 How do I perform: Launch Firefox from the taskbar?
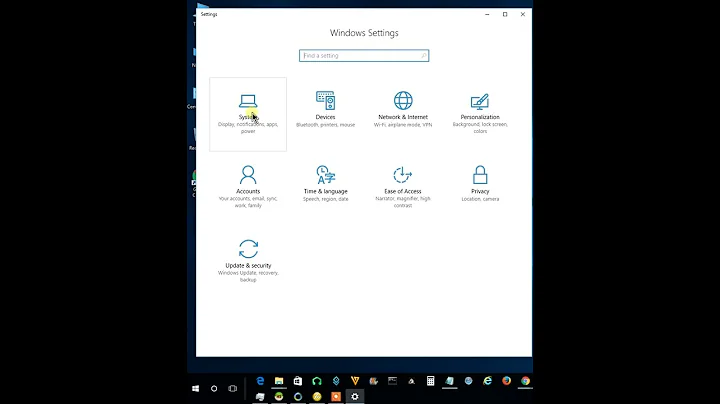click(506, 381)
